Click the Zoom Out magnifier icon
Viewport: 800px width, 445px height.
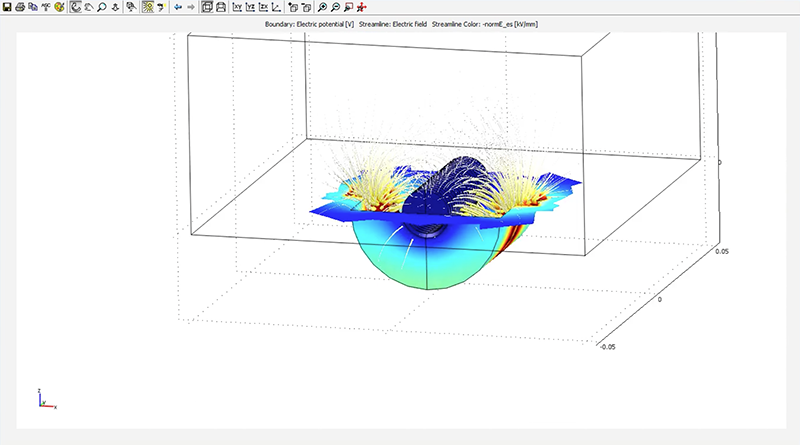point(333,7)
